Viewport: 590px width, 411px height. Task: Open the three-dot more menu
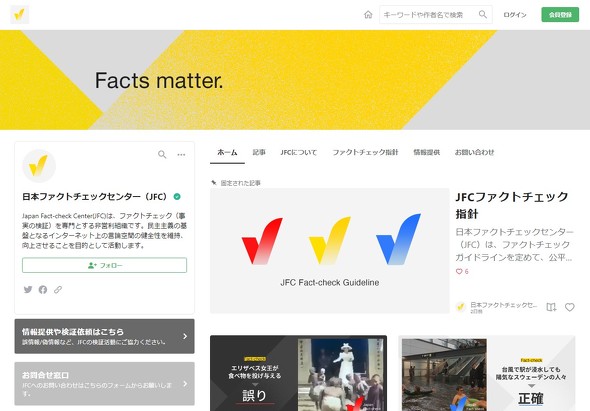tap(181, 154)
